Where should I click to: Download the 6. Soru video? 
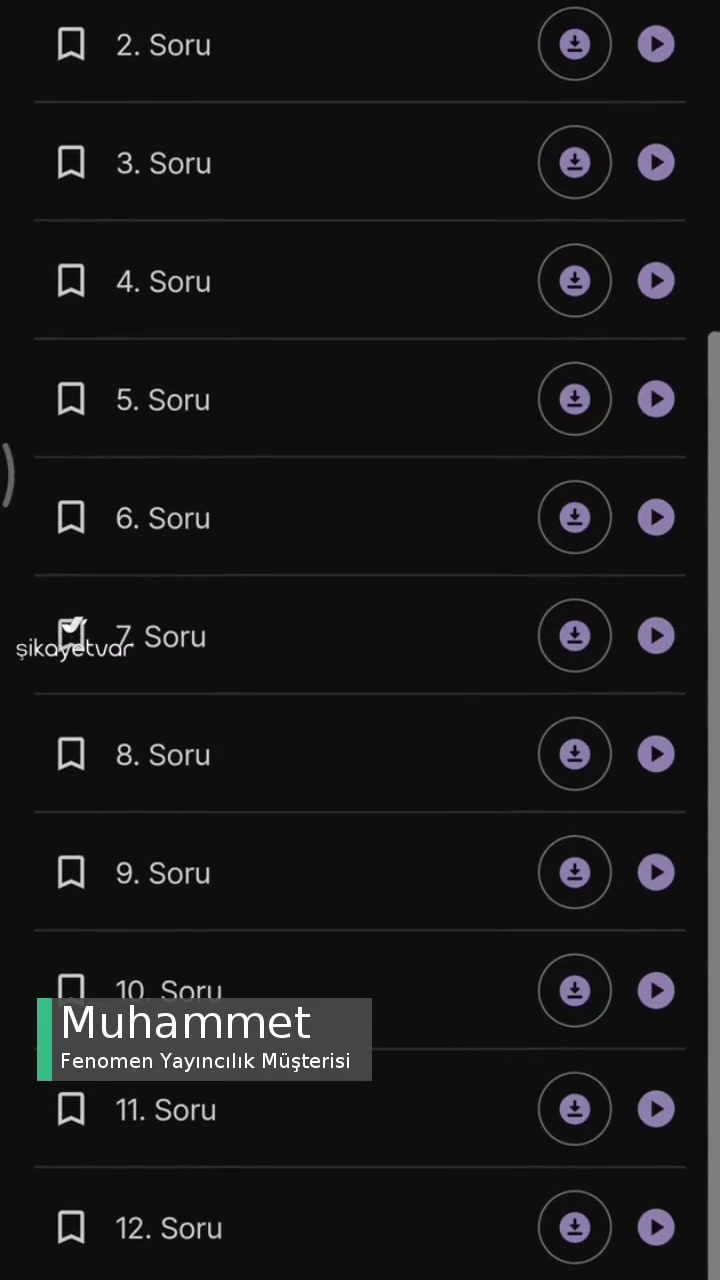[x=574, y=517]
